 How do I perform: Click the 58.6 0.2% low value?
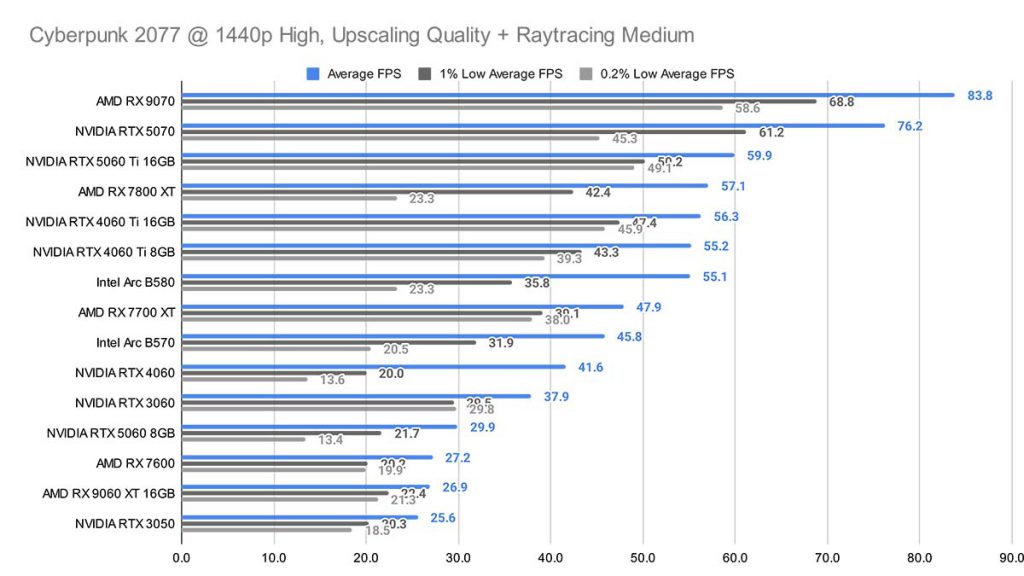(748, 108)
